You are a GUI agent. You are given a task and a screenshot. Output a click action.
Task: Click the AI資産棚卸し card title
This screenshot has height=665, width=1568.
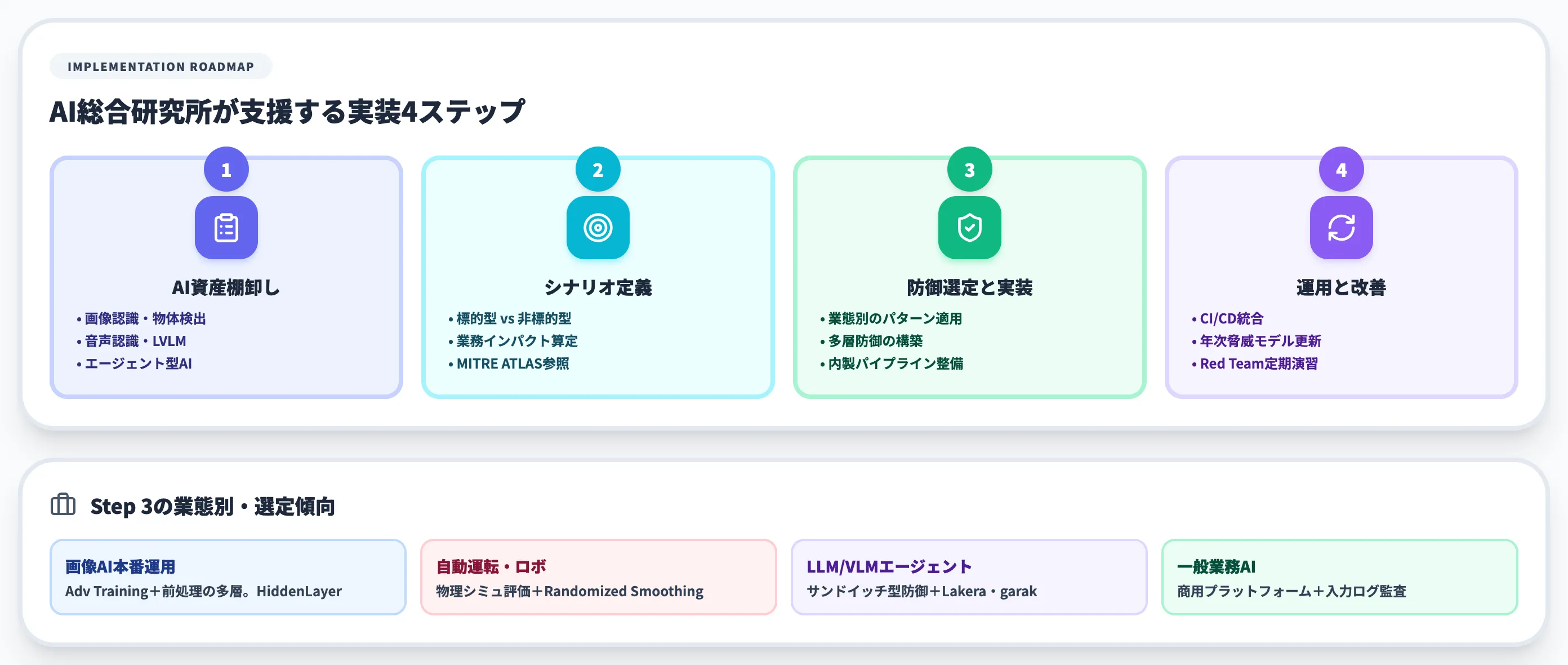226,287
